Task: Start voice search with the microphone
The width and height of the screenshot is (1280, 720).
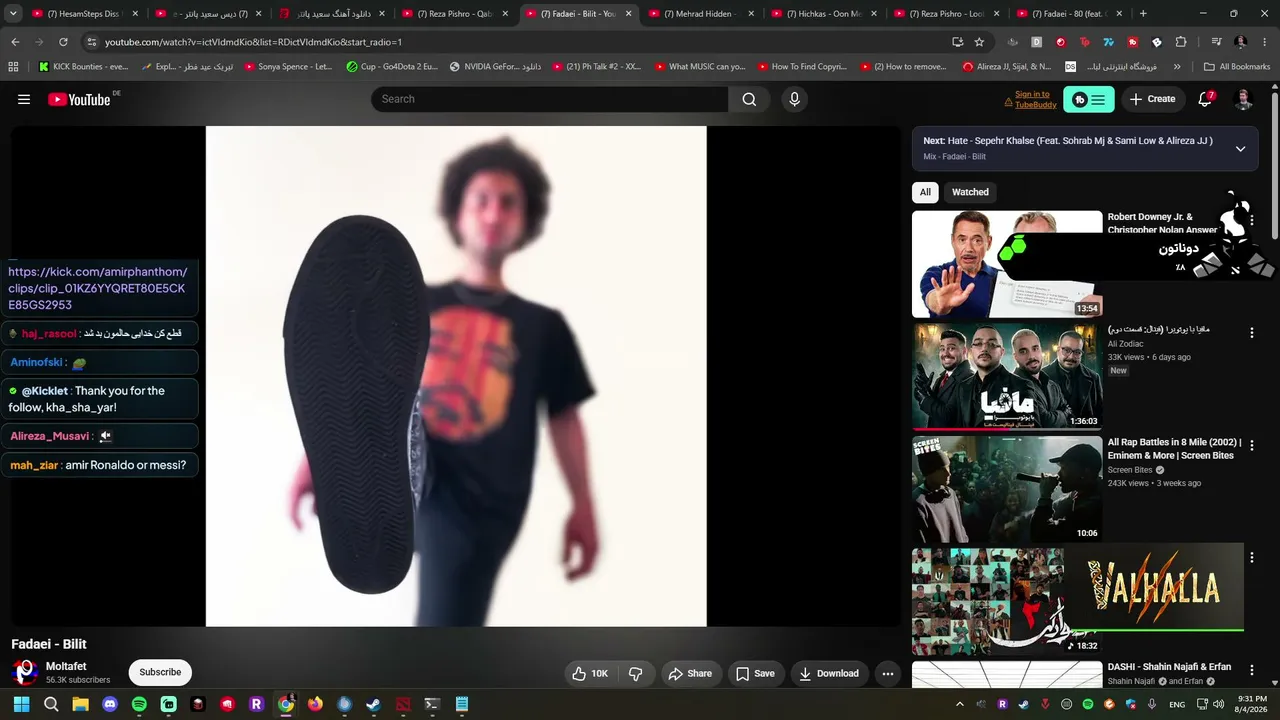Action: pyautogui.click(x=794, y=99)
